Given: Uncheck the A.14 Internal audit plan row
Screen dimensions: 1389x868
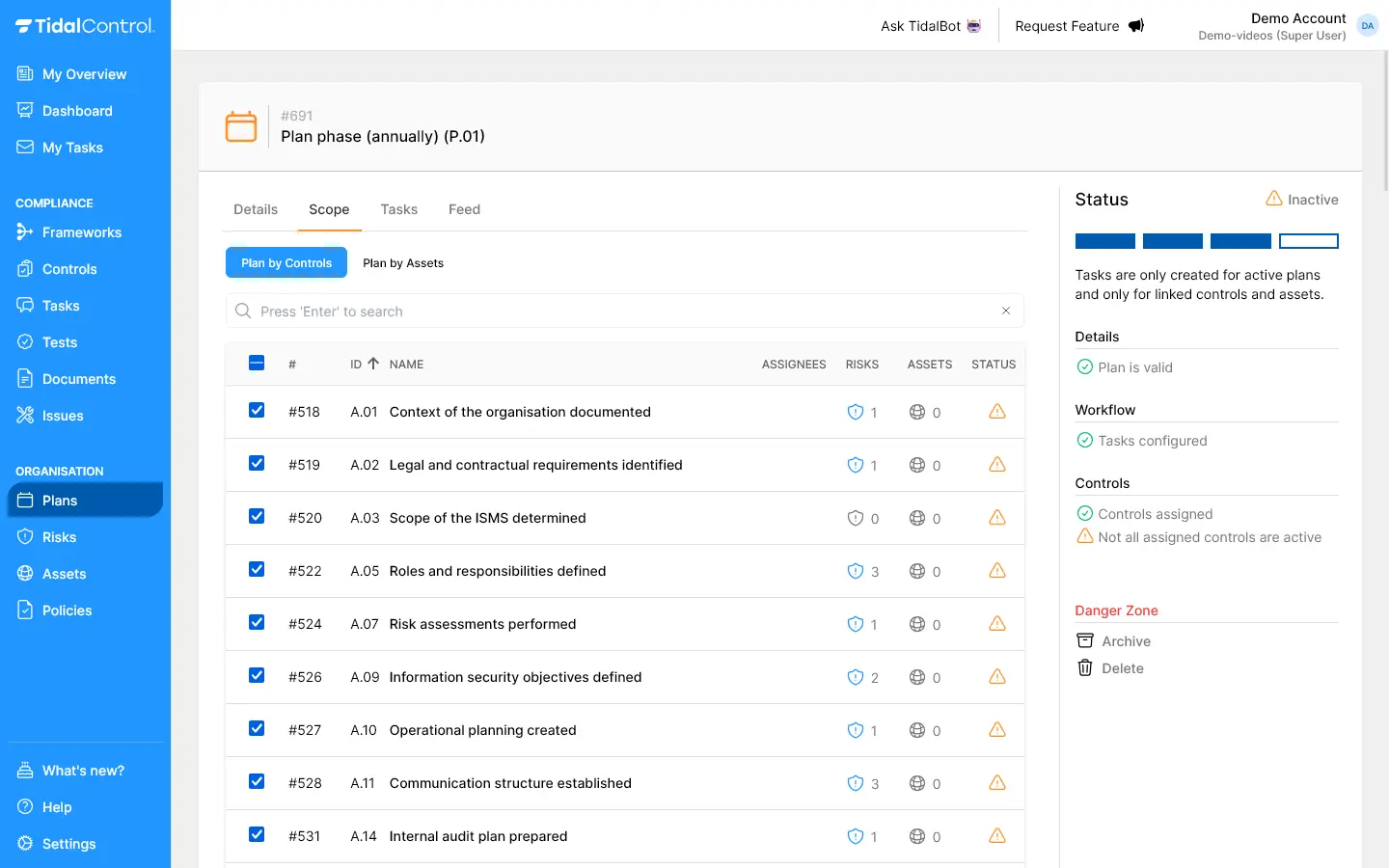Looking at the screenshot, I should (257, 835).
